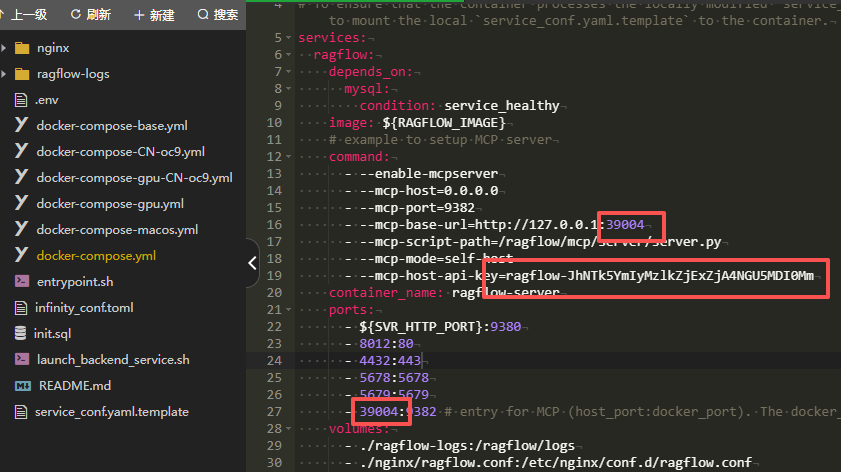
Task: Open service_conf.yaml.template file
Action: pos(111,412)
